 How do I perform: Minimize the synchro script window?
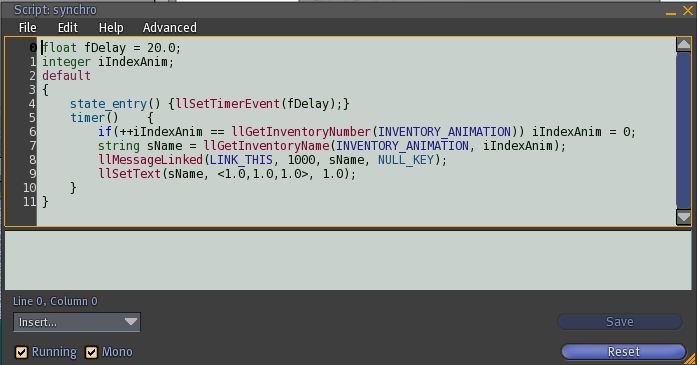point(671,12)
